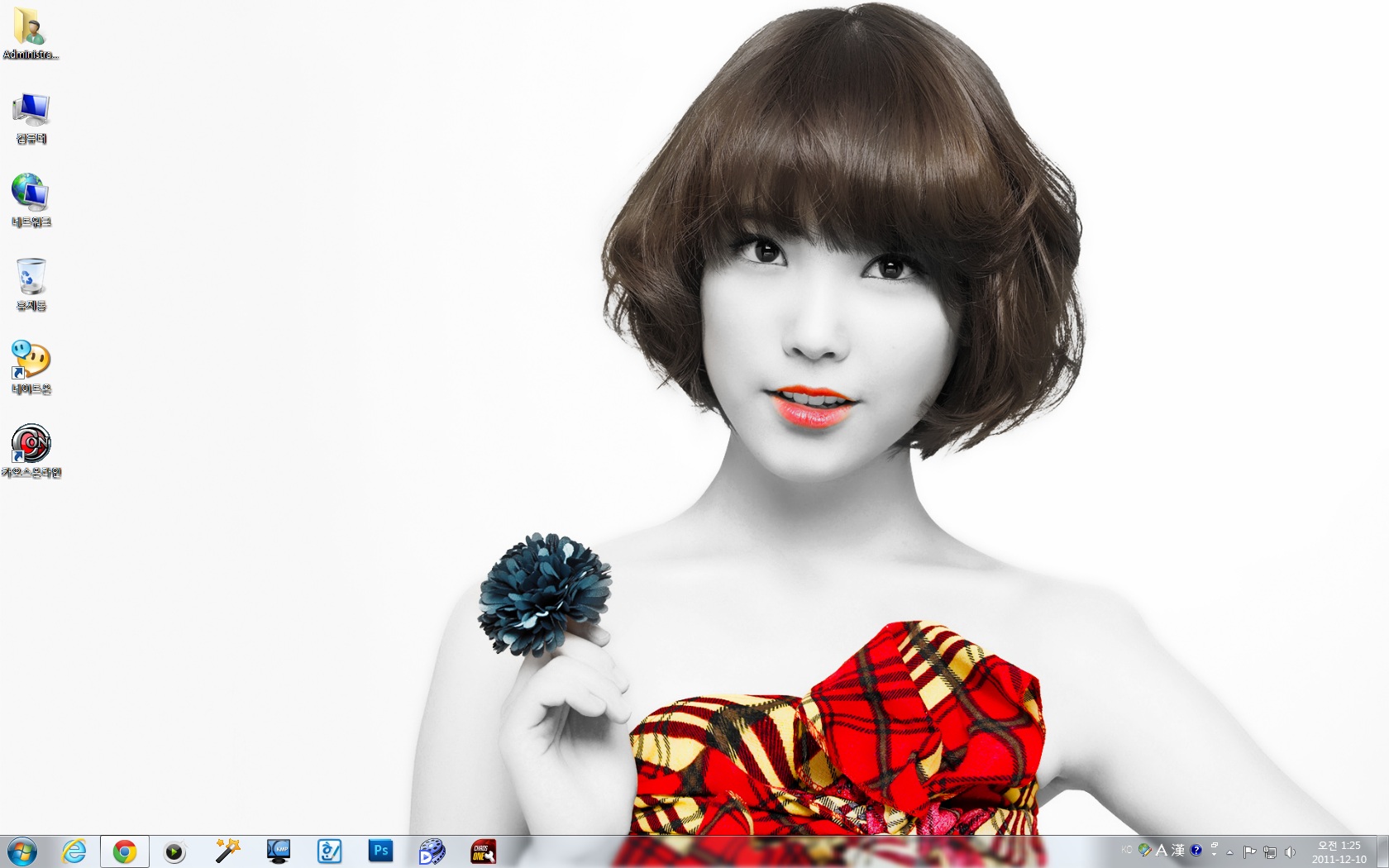Select the Chaos Online (카오스온라인) shortcut
This screenshot has height=868, width=1389.
click(31, 451)
